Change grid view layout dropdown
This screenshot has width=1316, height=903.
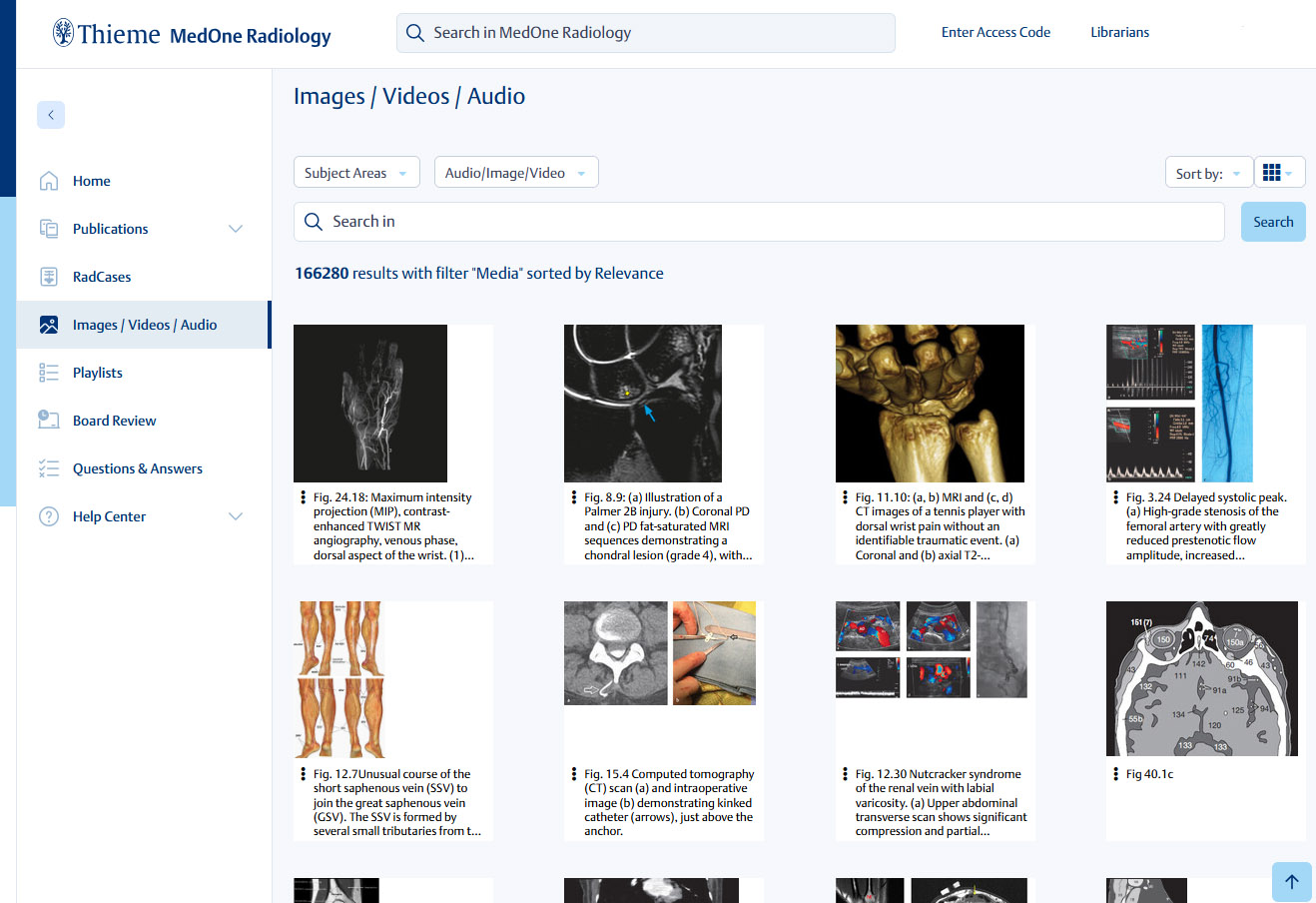pyautogui.click(x=1278, y=173)
